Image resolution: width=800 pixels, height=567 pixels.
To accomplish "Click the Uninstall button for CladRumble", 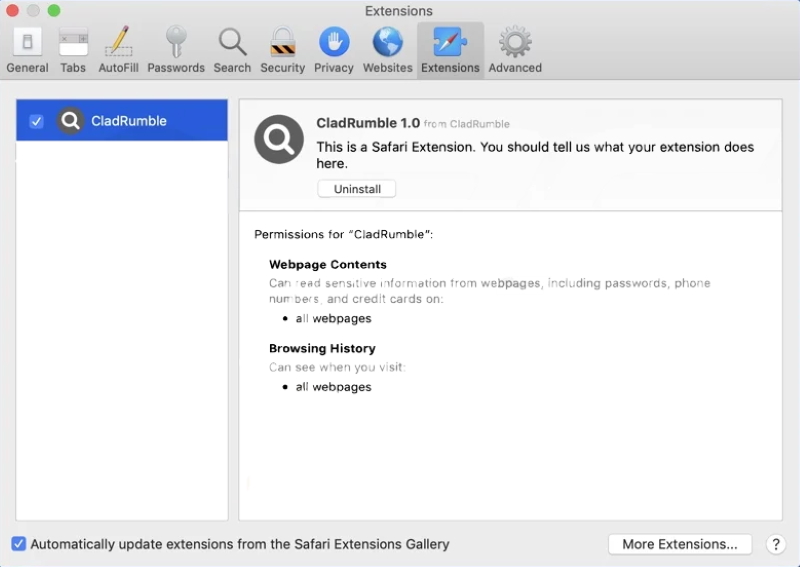I will 357,189.
